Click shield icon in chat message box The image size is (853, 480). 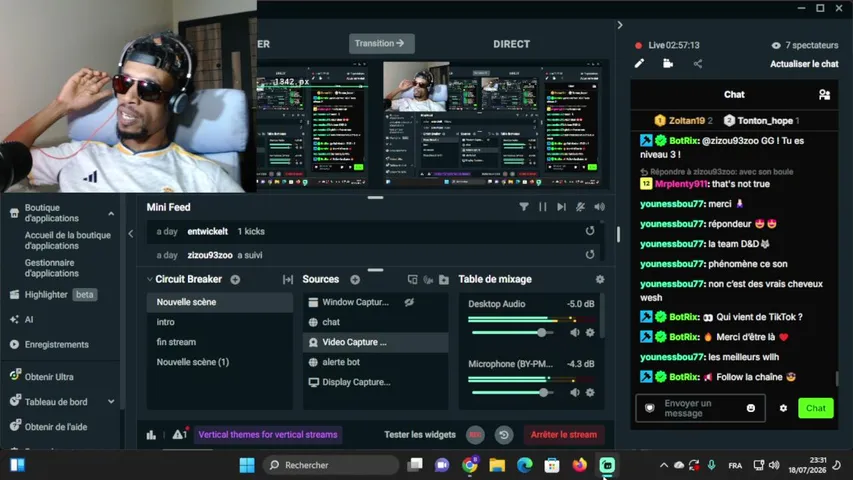(x=650, y=408)
